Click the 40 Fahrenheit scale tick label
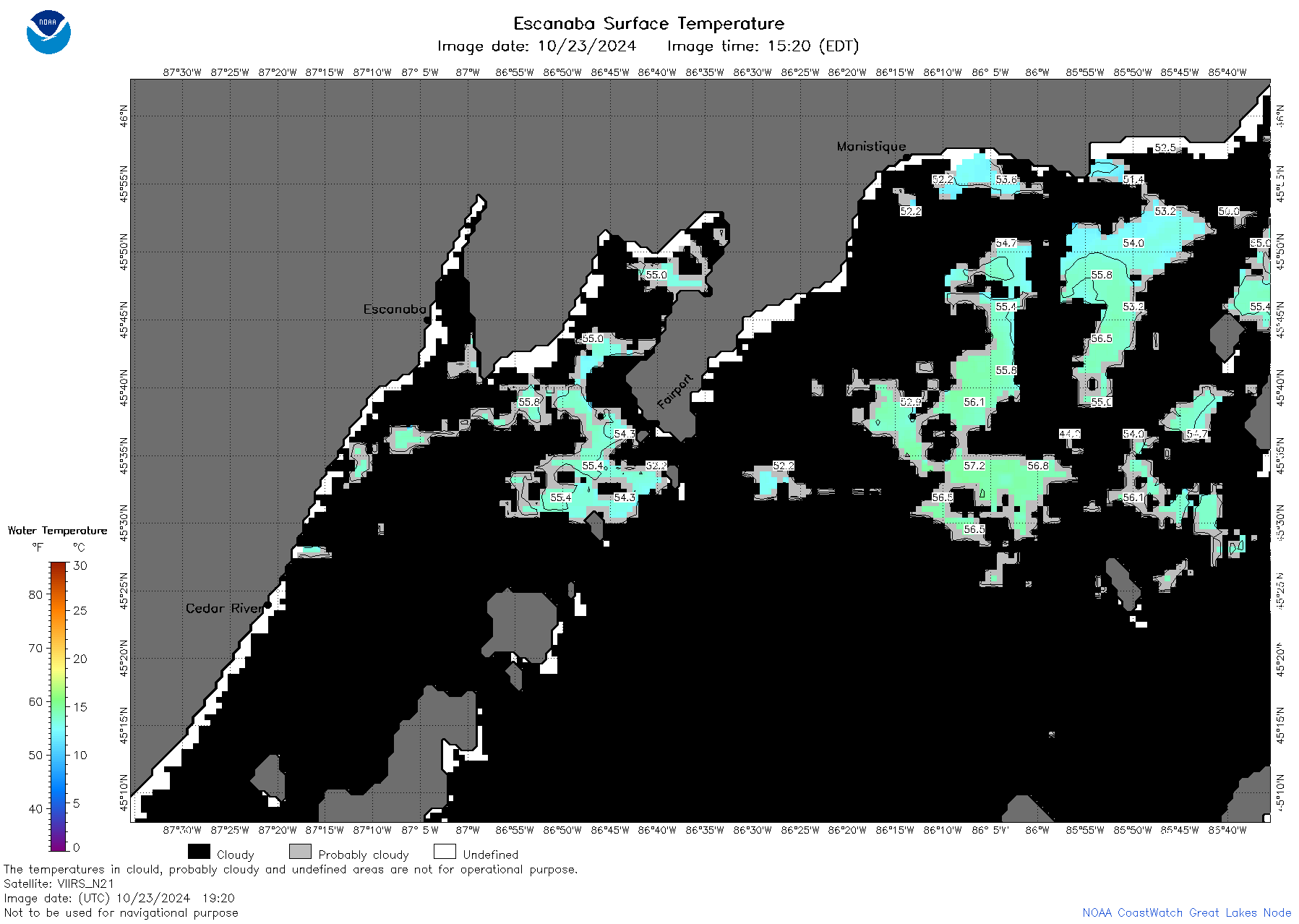This screenshot has width=1299, height=924. point(35,808)
